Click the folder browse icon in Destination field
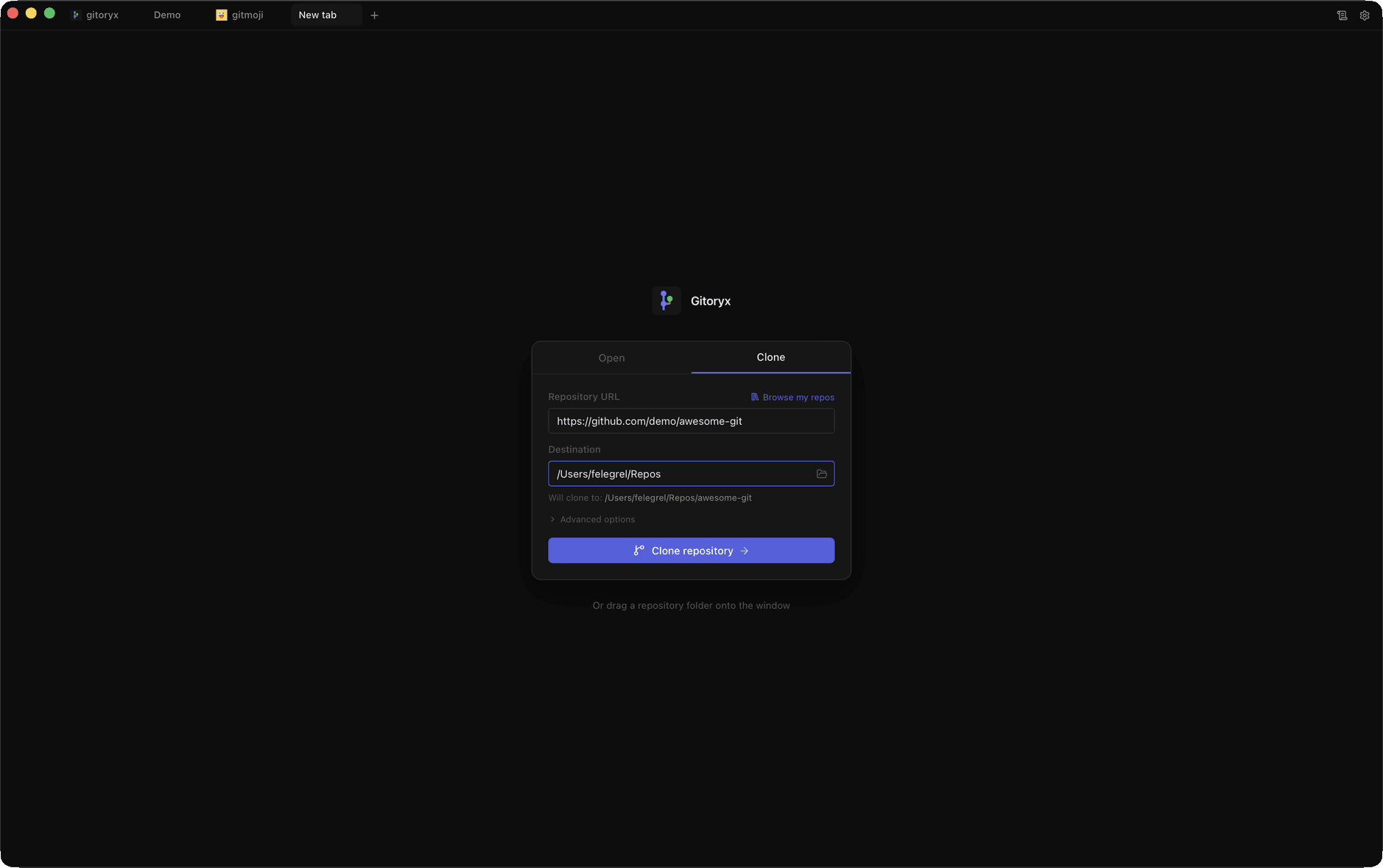This screenshot has height=868, width=1383. [x=822, y=474]
